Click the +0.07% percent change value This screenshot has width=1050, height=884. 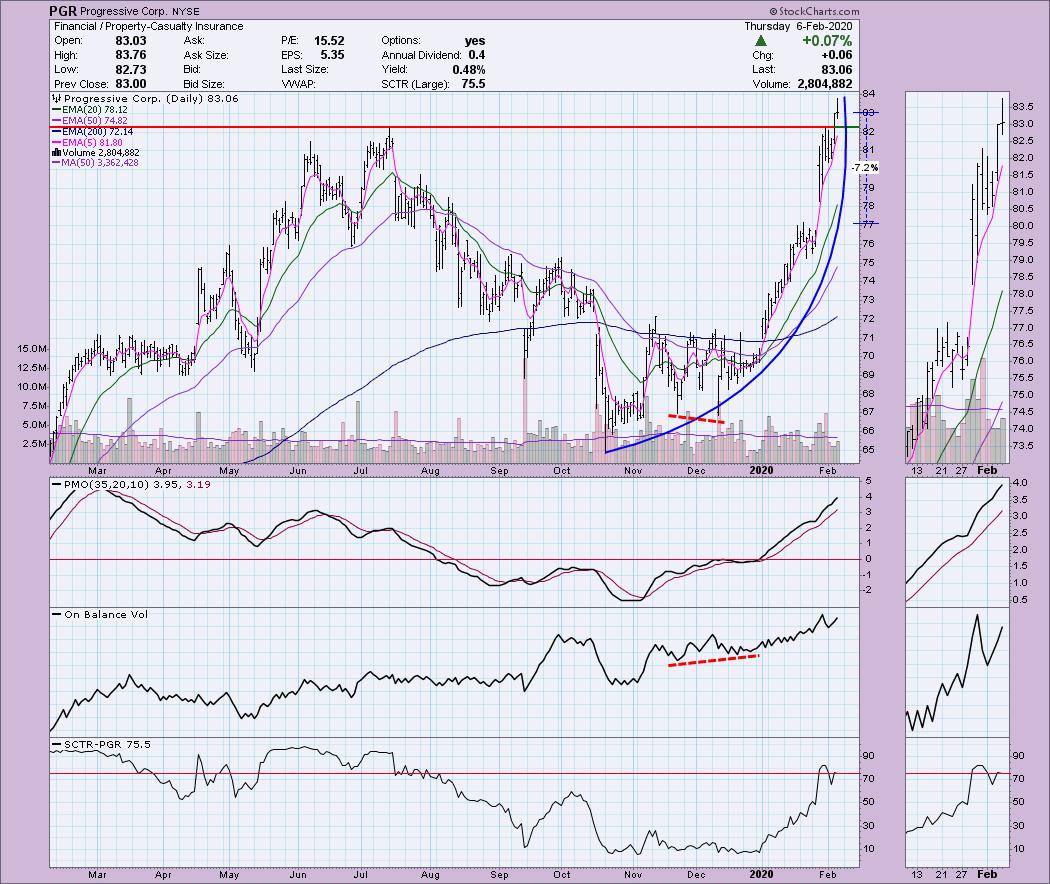pyautogui.click(x=827, y=41)
